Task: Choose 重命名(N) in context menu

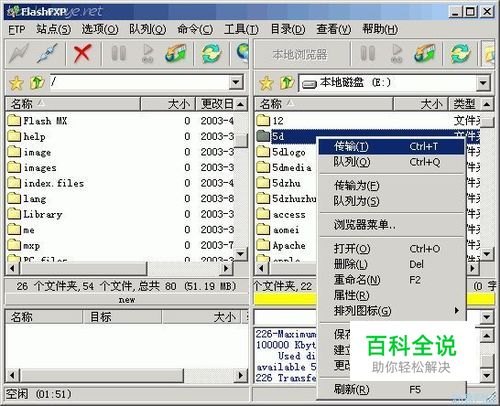Action: pos(392,279)
